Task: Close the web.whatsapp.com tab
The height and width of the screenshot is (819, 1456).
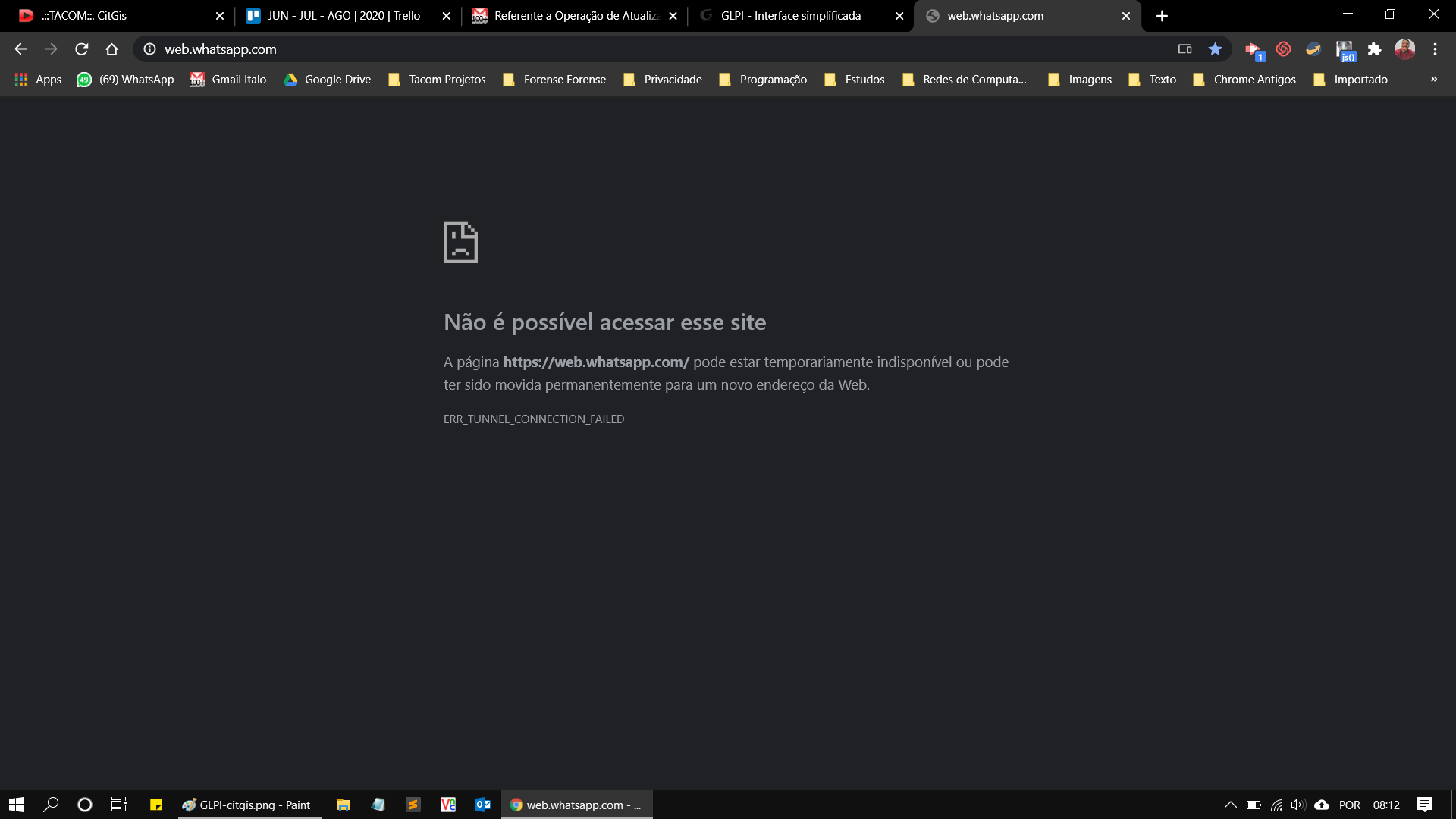Action: click(1125, 16)
